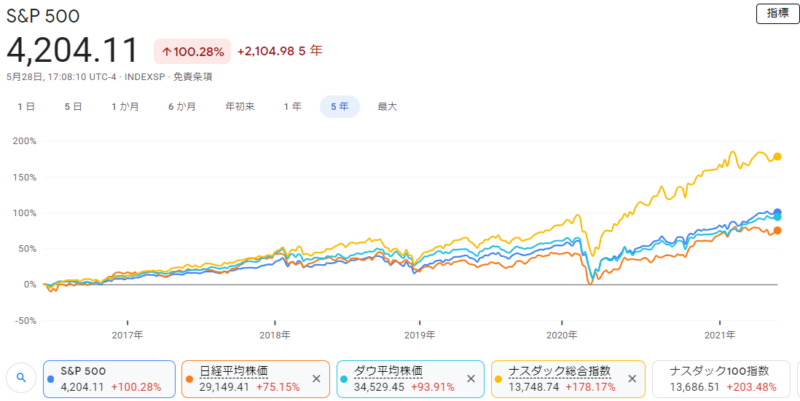Click the +2,104.98 5 年 change text
The width and height of the screenshot is (800, 401).
(x=280, y=51)
